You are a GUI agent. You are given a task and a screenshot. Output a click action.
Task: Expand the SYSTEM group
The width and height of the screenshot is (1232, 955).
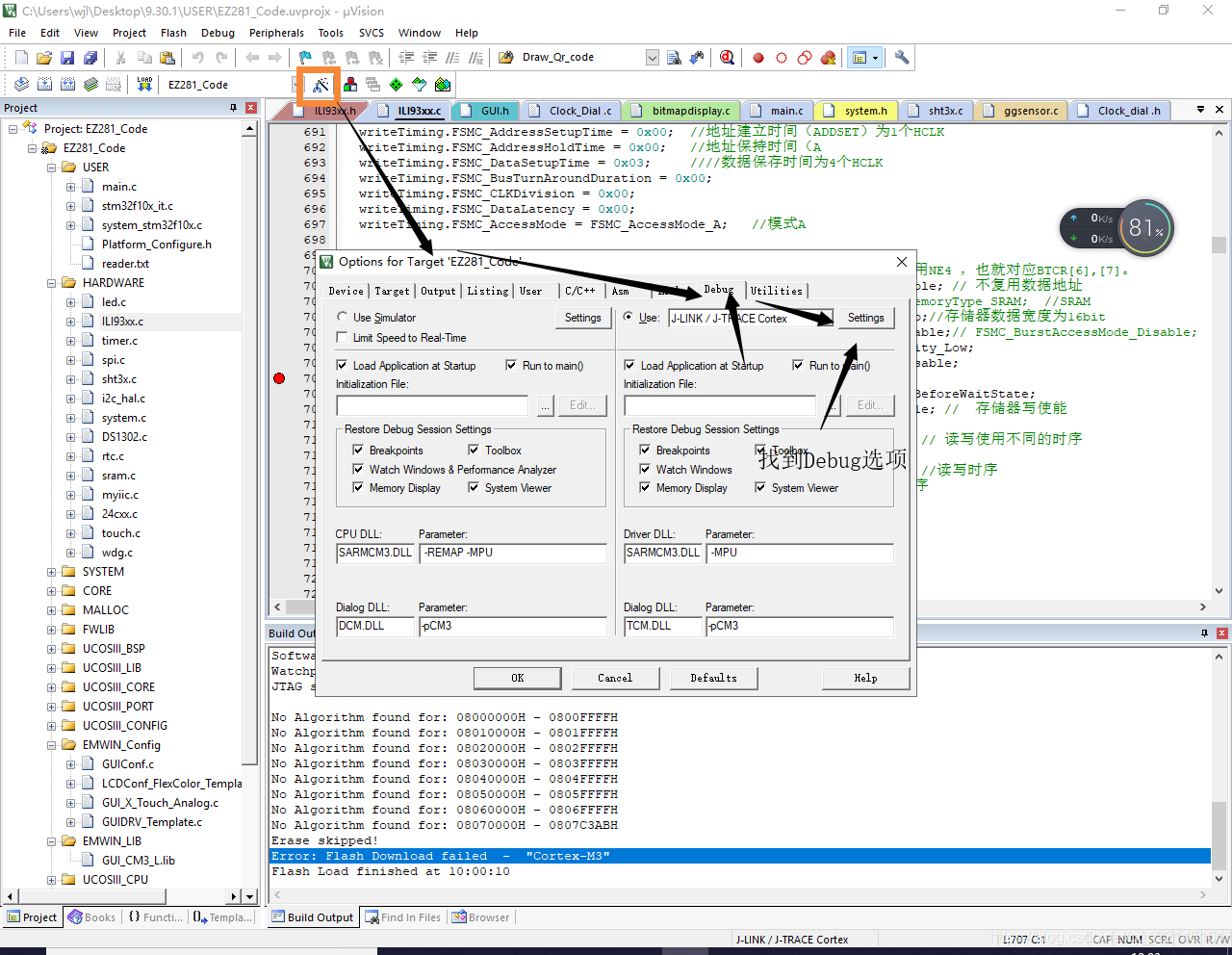click(x=52, y=572)
